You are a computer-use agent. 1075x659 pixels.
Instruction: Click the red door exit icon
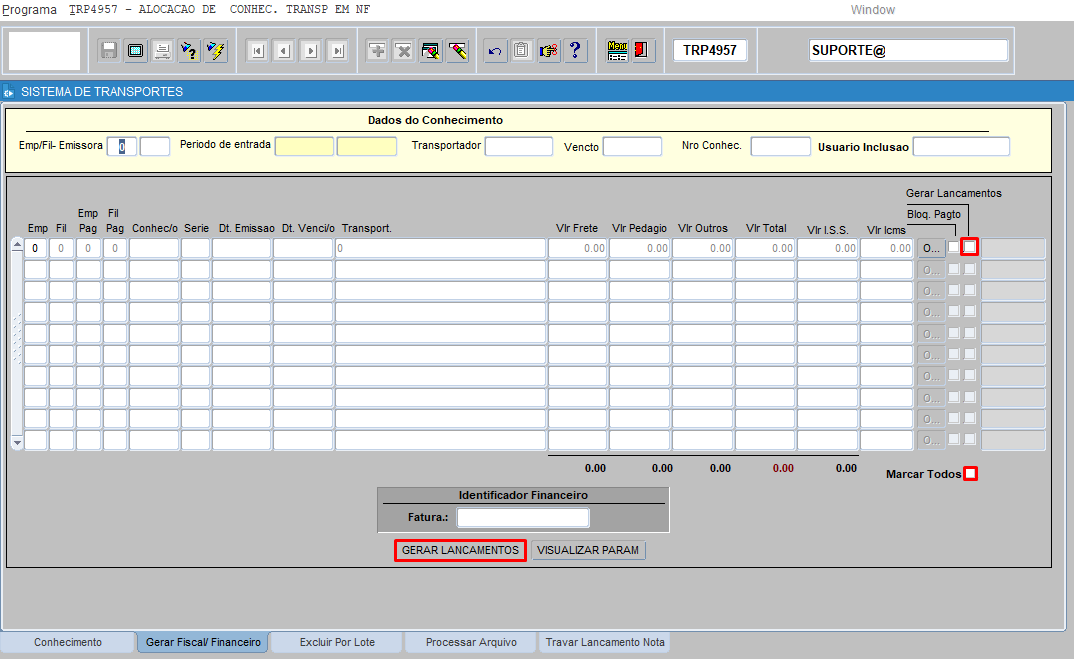point(642,51)
